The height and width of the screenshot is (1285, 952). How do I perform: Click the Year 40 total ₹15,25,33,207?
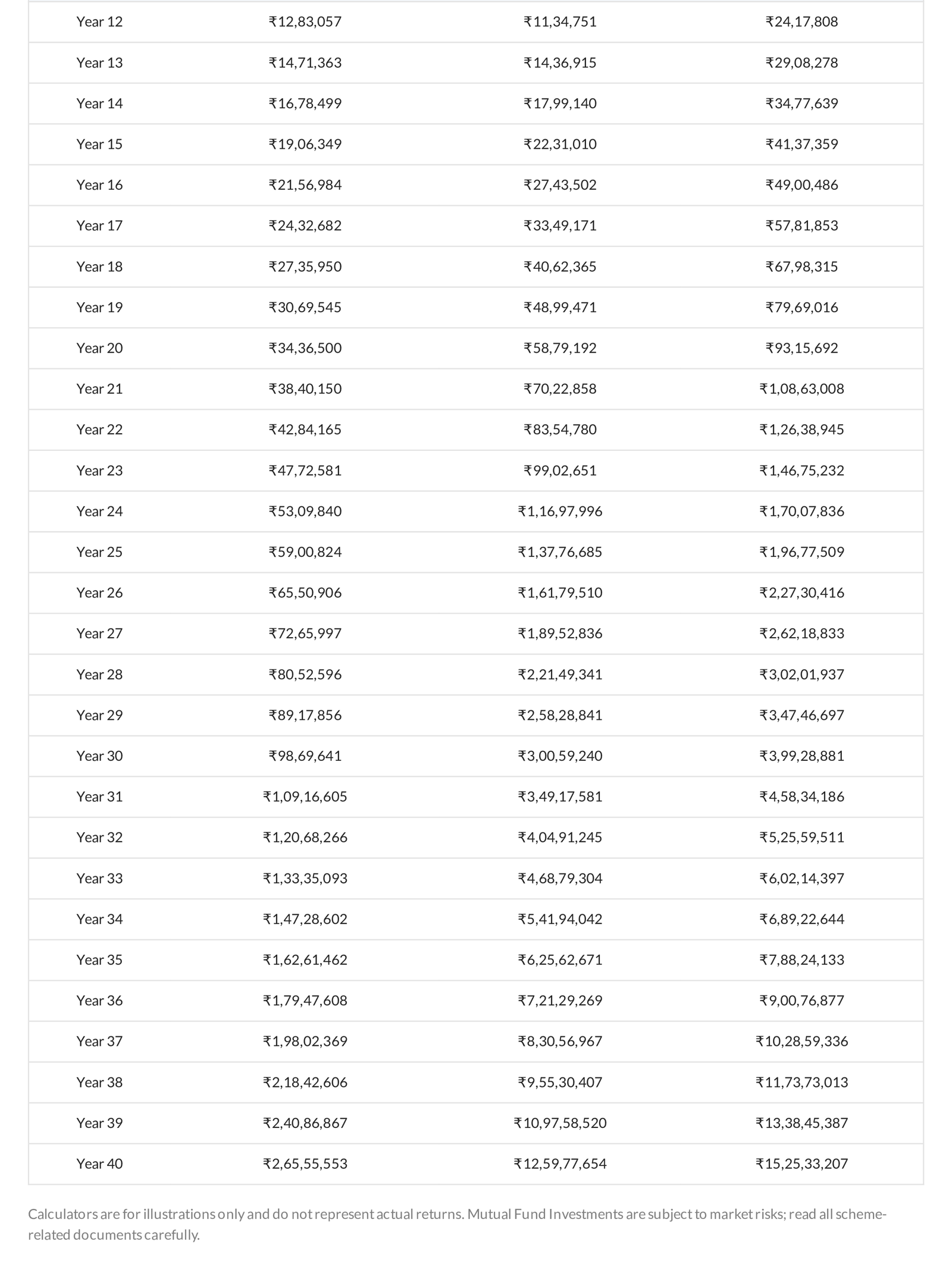801,1164
